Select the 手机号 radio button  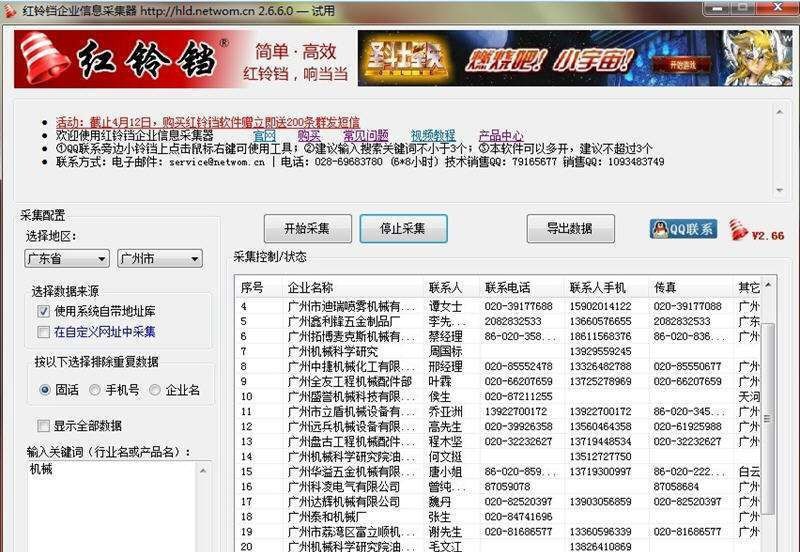pos(94,390)
